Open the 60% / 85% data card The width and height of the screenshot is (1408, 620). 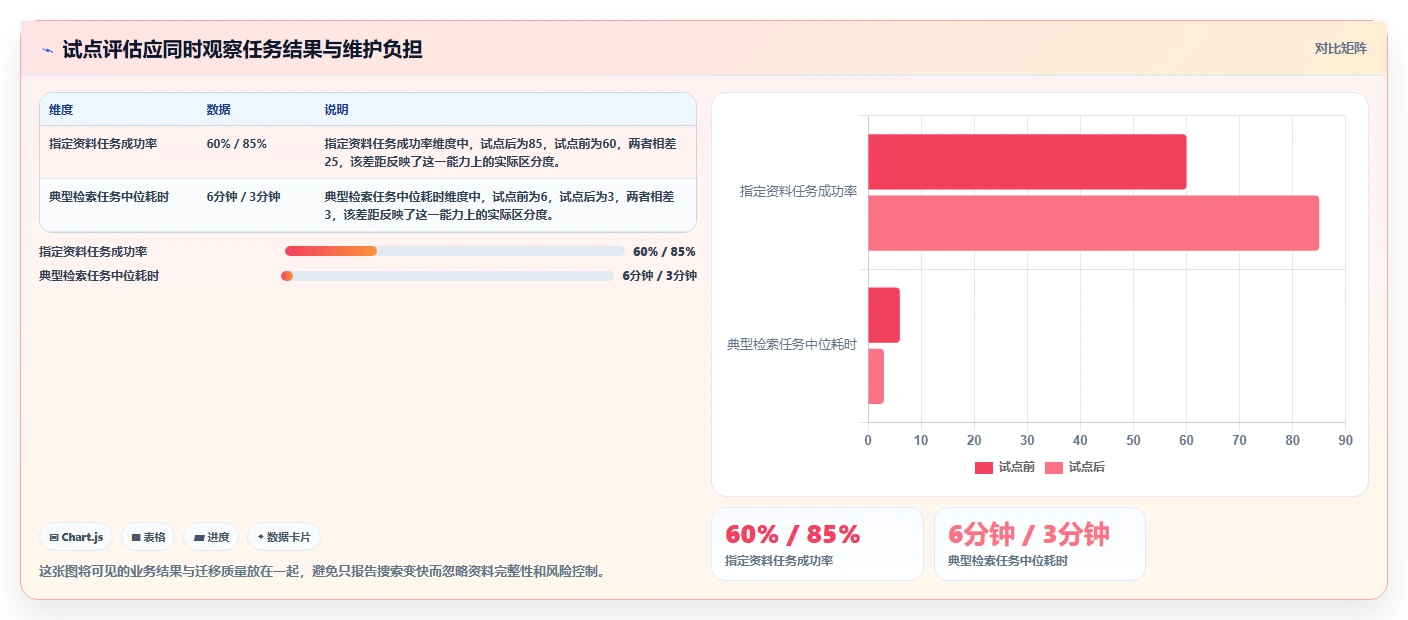pos(817,544)
